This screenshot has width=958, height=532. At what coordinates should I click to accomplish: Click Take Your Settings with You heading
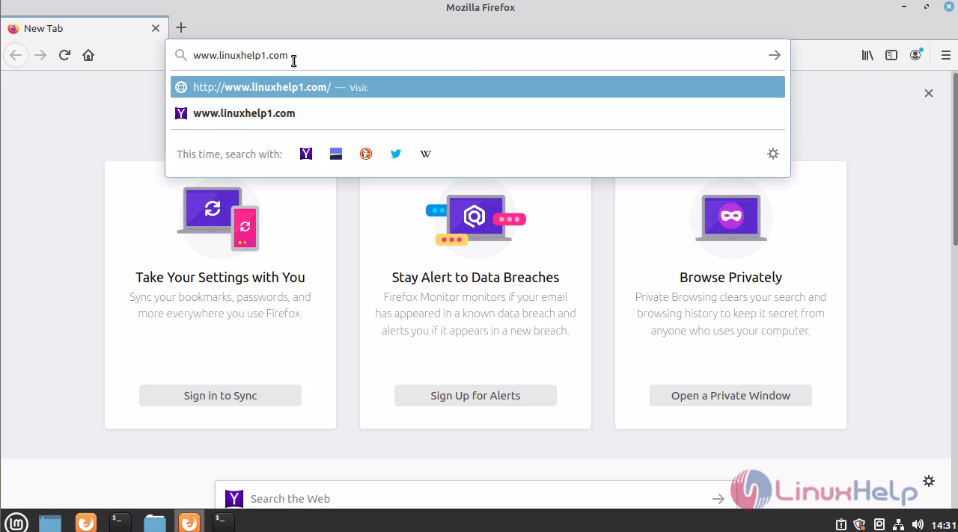tap(220, 277)
